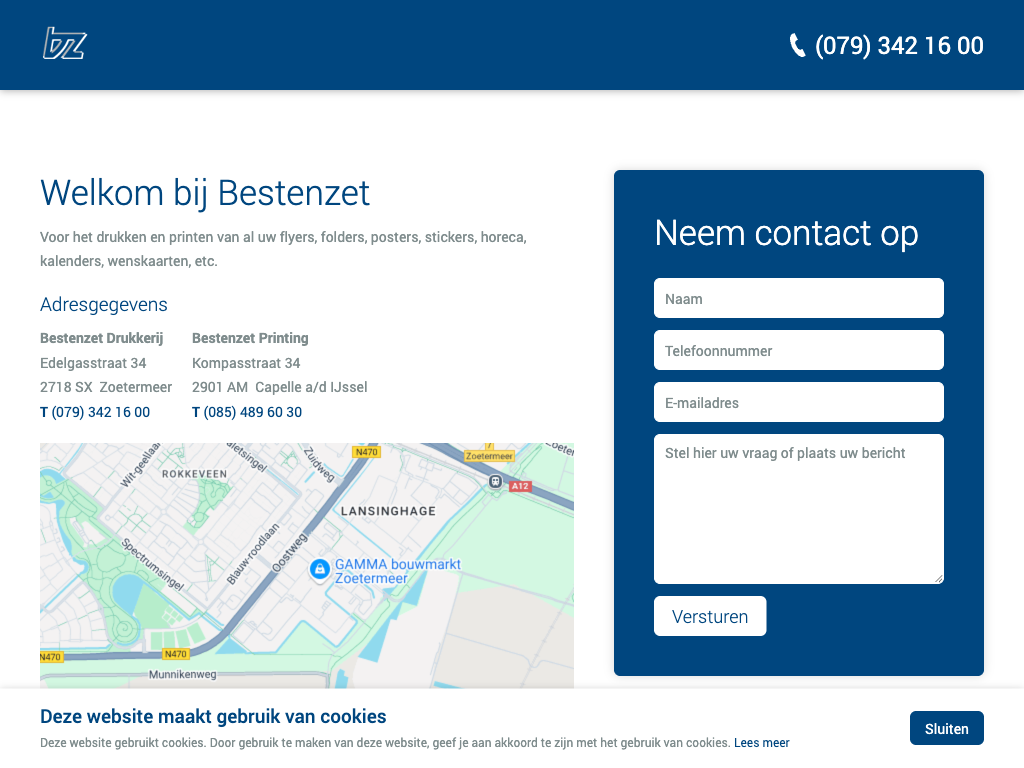Click the Lansinghage label on the map

389,511
